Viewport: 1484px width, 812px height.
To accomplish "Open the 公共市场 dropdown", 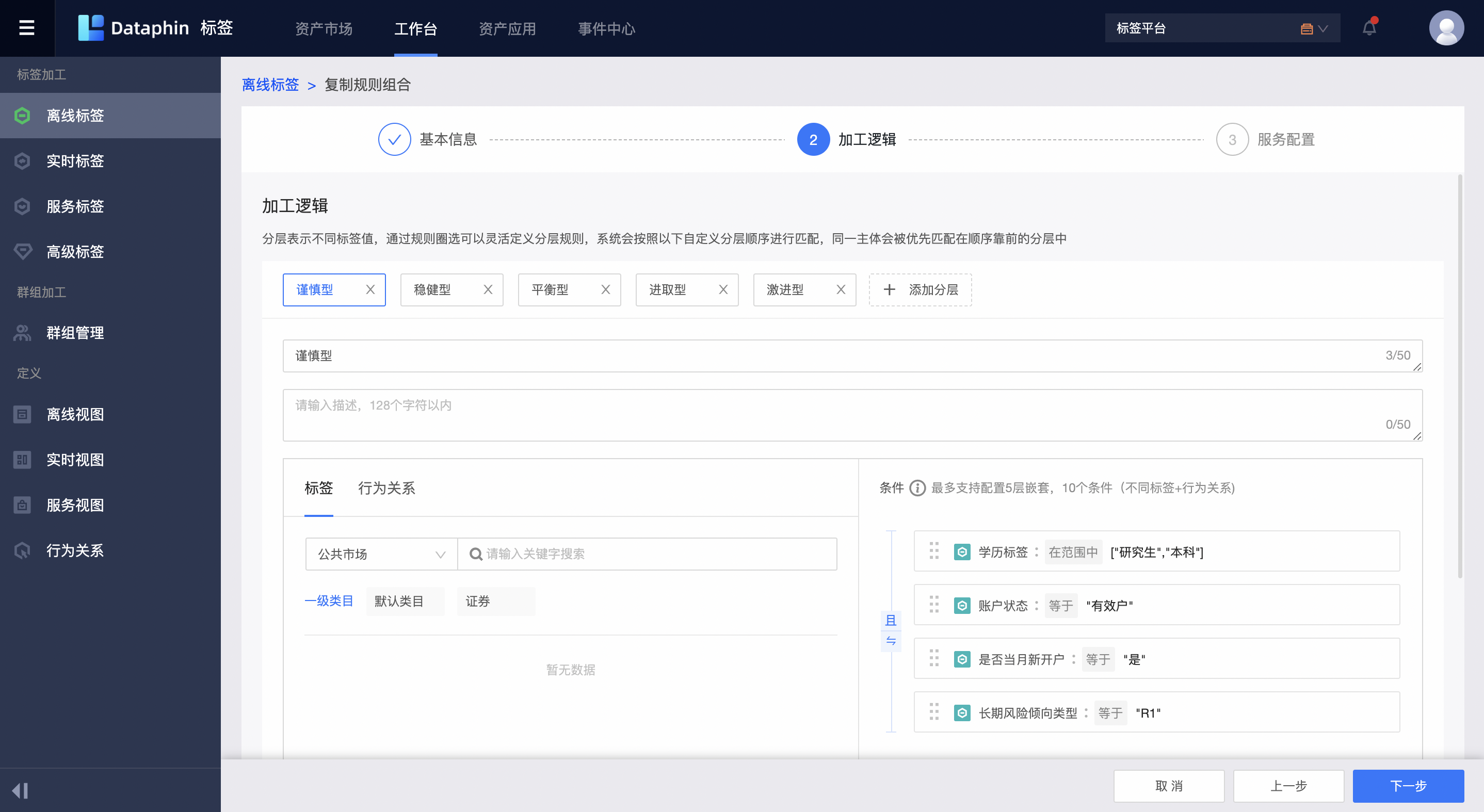I will 381,554.
